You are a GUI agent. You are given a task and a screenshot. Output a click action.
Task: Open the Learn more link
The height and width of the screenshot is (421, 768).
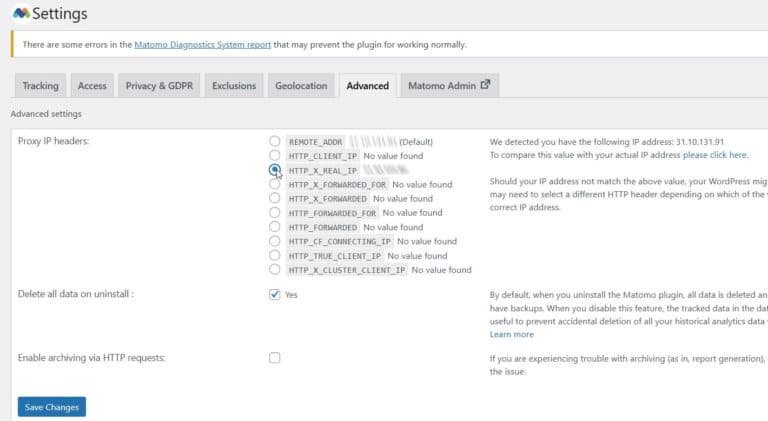pos(512,334)
